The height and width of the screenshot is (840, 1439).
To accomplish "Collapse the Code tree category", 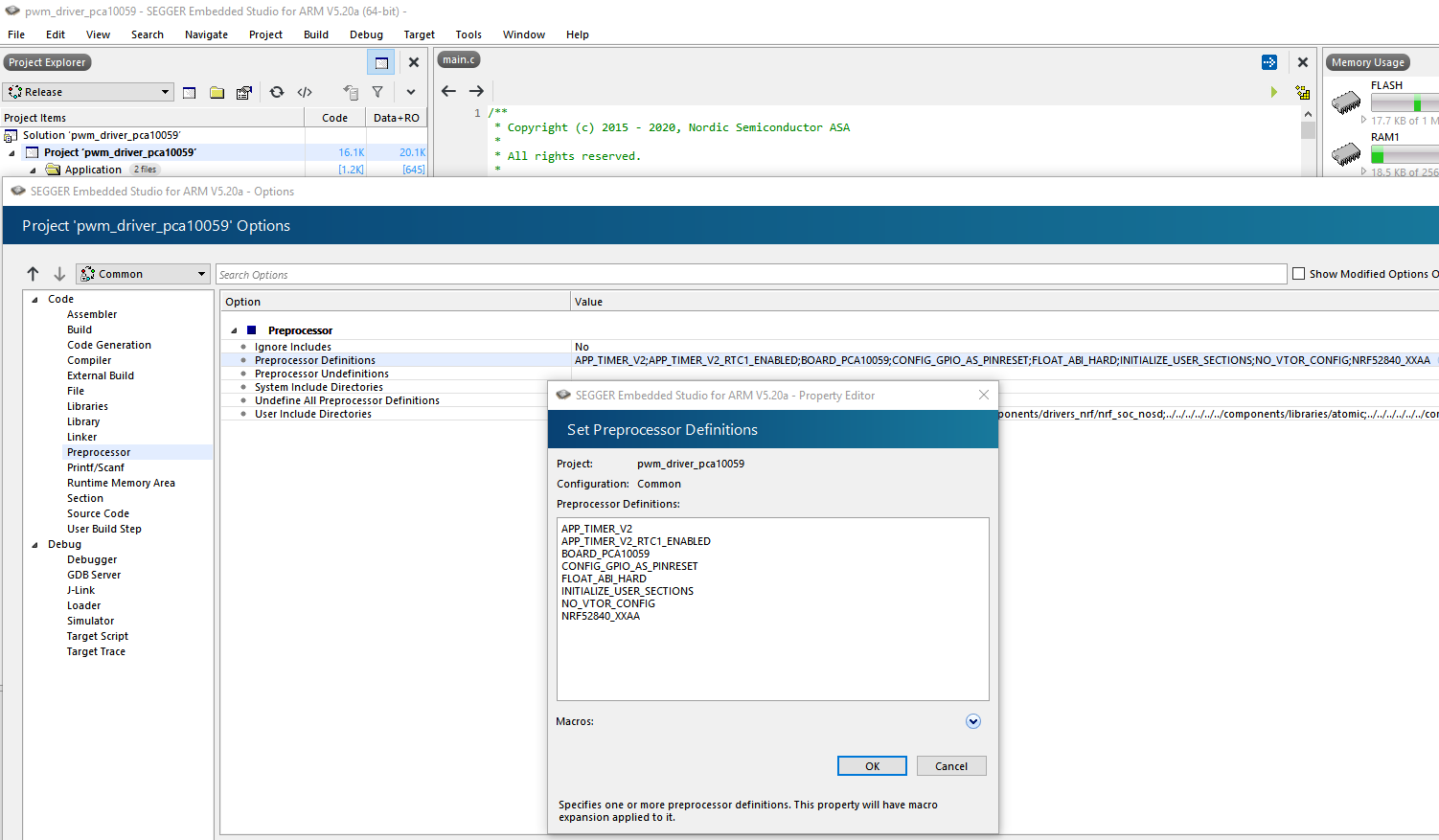I will [35, 300].
